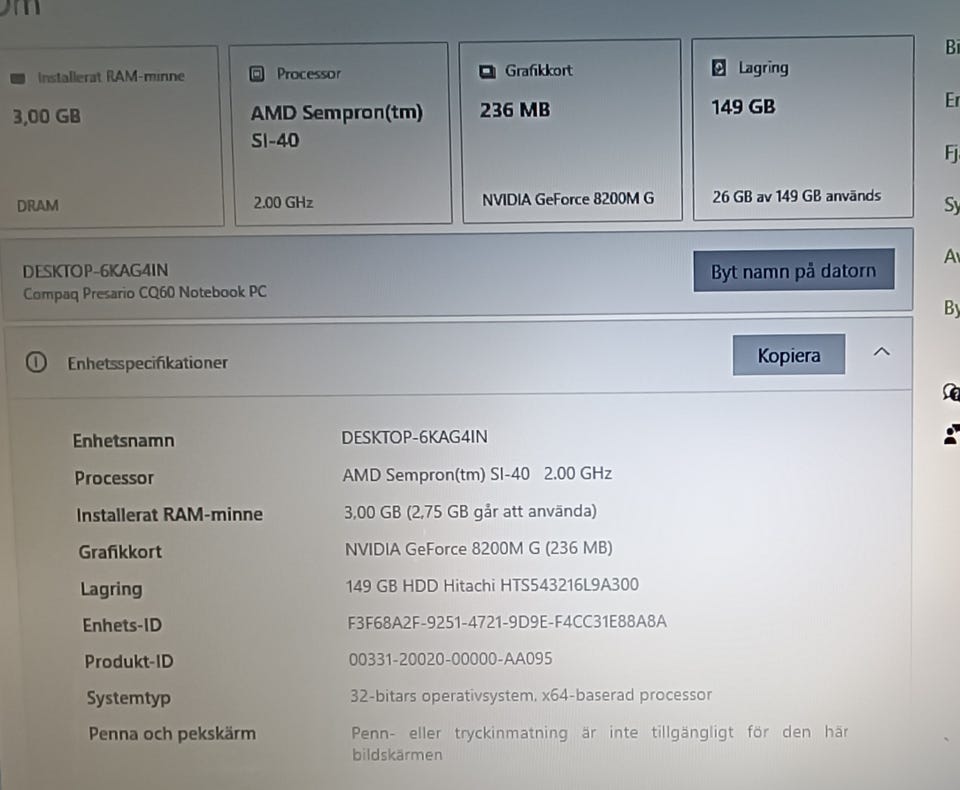Select the Processor value AMD Sempron SI-40
Viewport: 960px width, 790px height.
(x=477, y=474)
